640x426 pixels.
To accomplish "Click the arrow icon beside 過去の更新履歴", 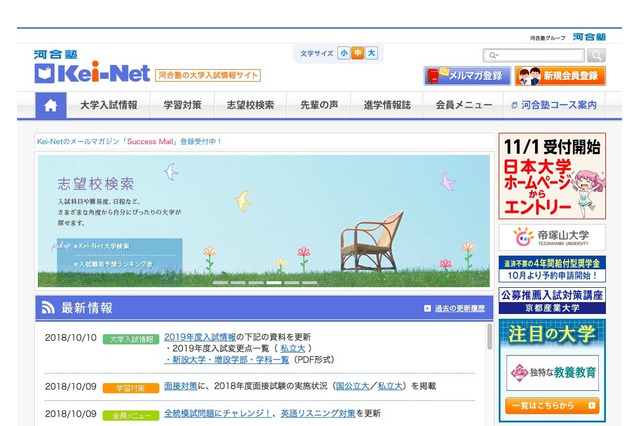I will [427, 308].
